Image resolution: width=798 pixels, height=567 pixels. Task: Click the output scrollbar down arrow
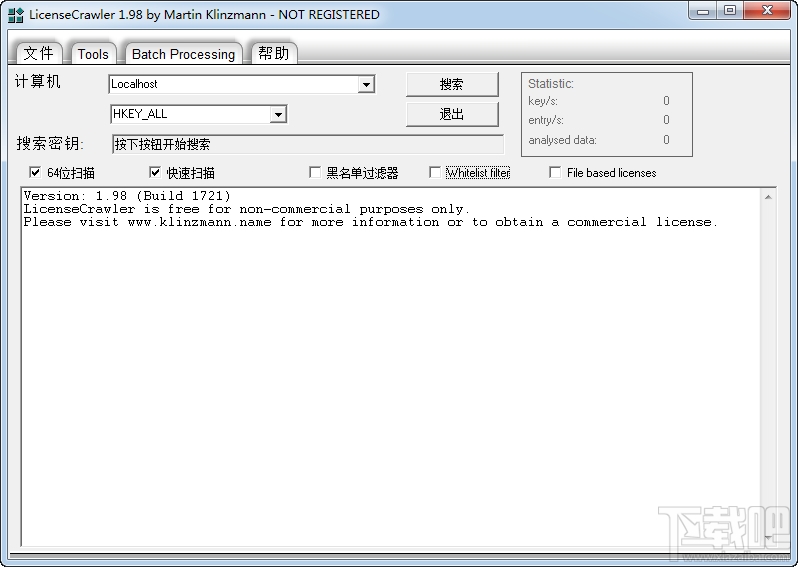pos(768,537)
